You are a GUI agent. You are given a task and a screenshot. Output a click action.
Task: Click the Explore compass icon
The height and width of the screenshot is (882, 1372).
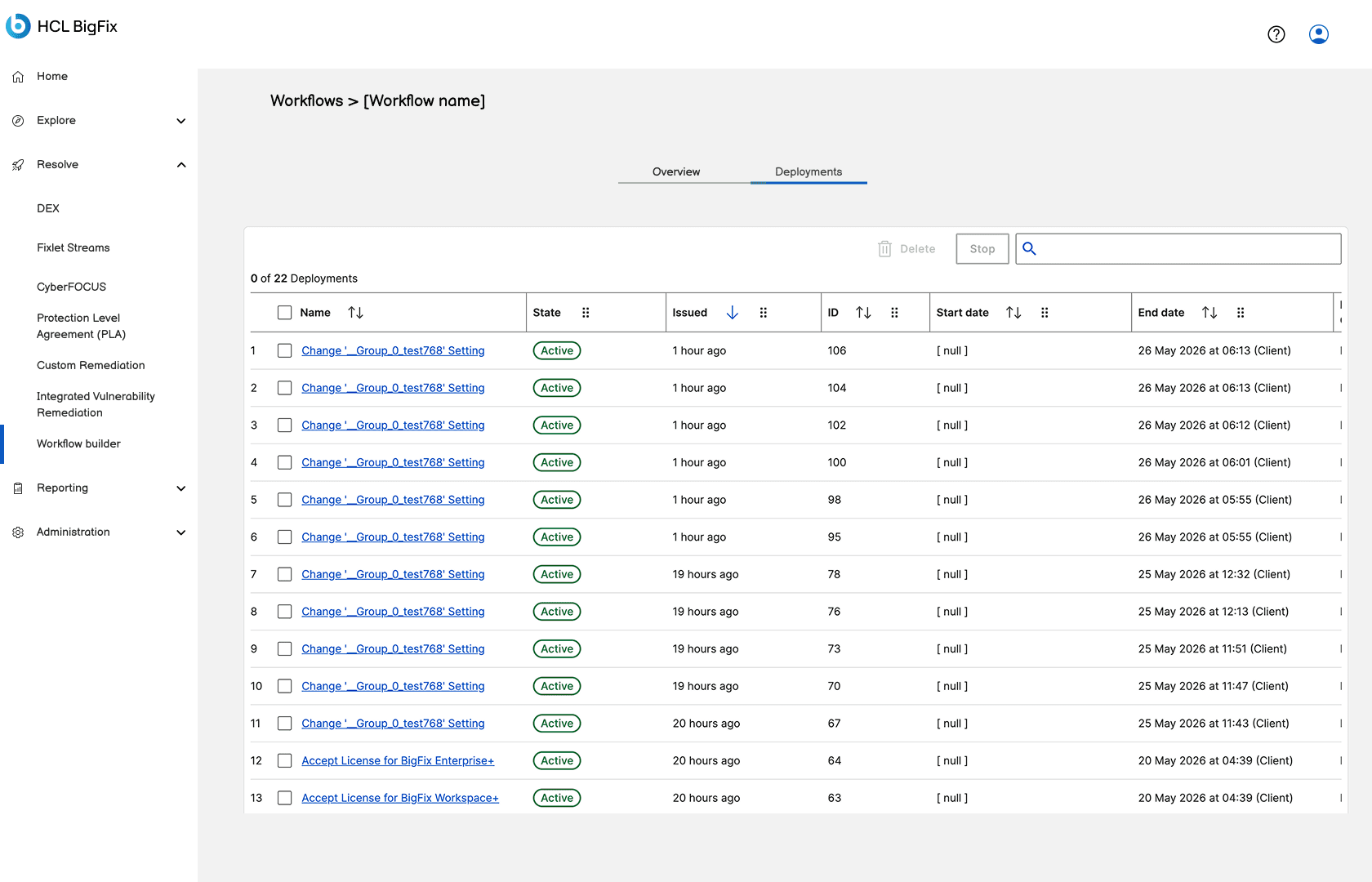tap(18, 121)
